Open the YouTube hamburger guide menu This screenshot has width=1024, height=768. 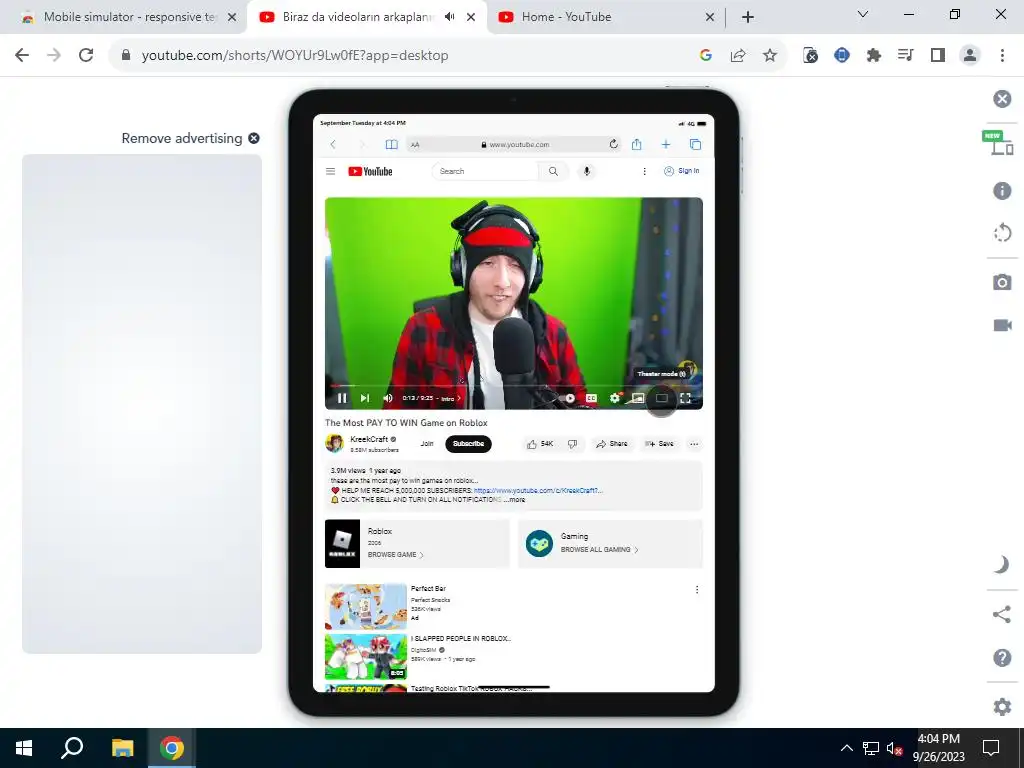[330, 171]
